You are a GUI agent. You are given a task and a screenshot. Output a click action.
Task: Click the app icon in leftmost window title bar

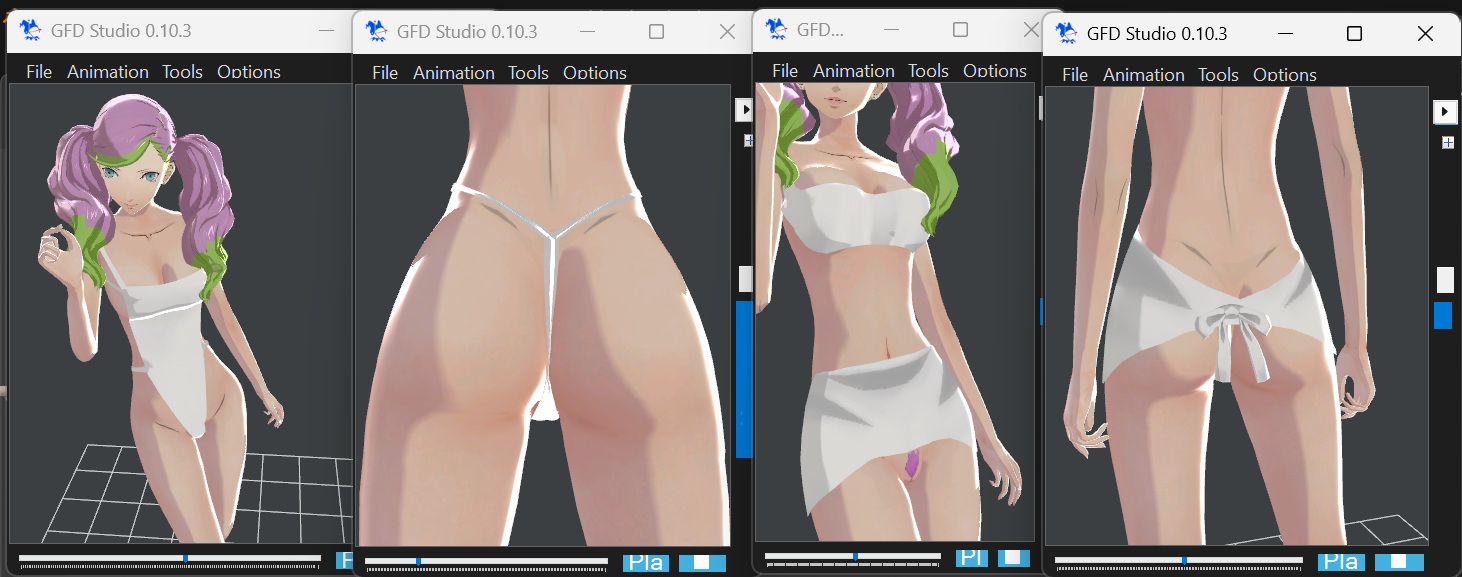coord(31,30)
